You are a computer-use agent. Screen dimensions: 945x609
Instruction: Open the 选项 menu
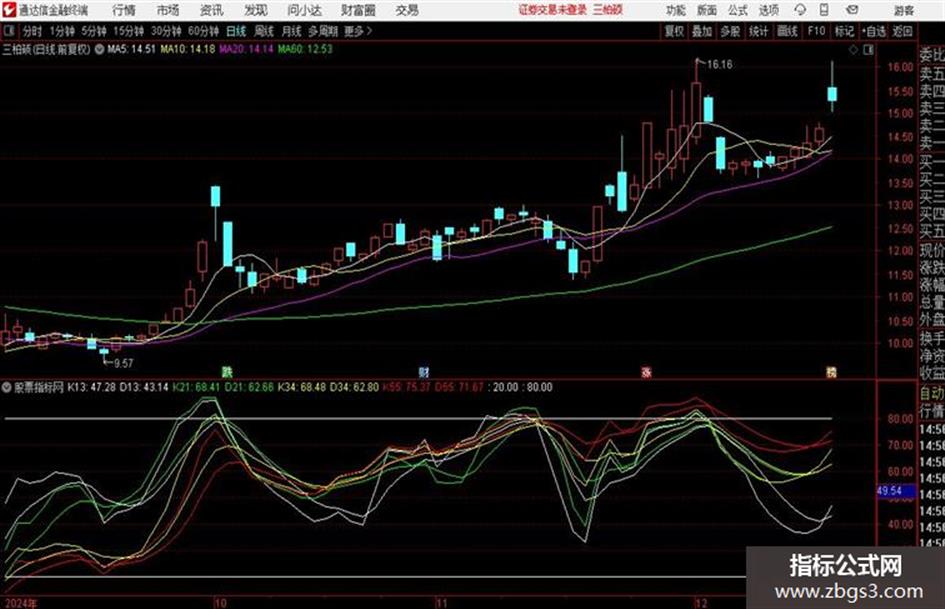click(x=768, y=10)
